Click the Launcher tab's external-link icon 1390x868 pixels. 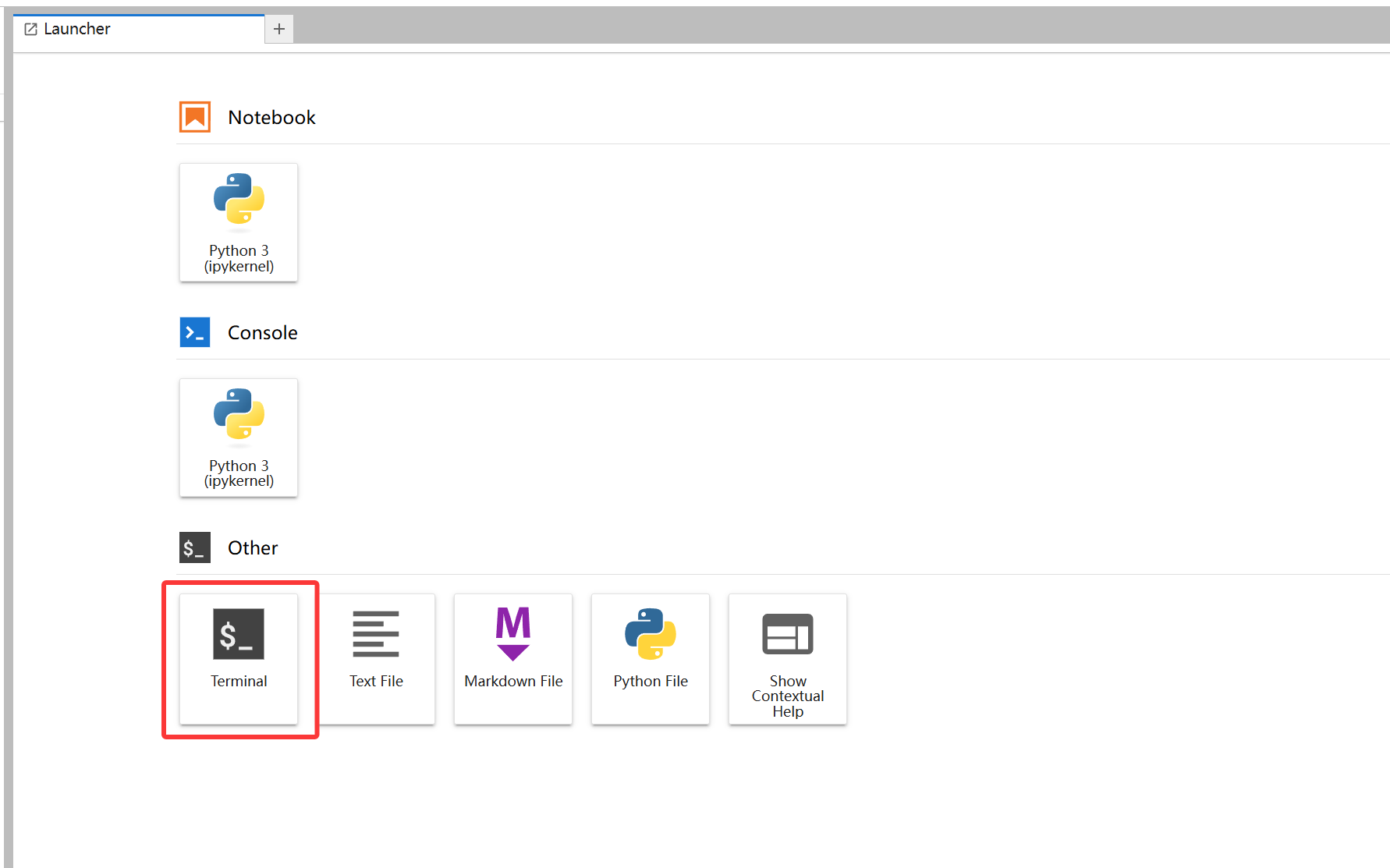click(31, 29)
